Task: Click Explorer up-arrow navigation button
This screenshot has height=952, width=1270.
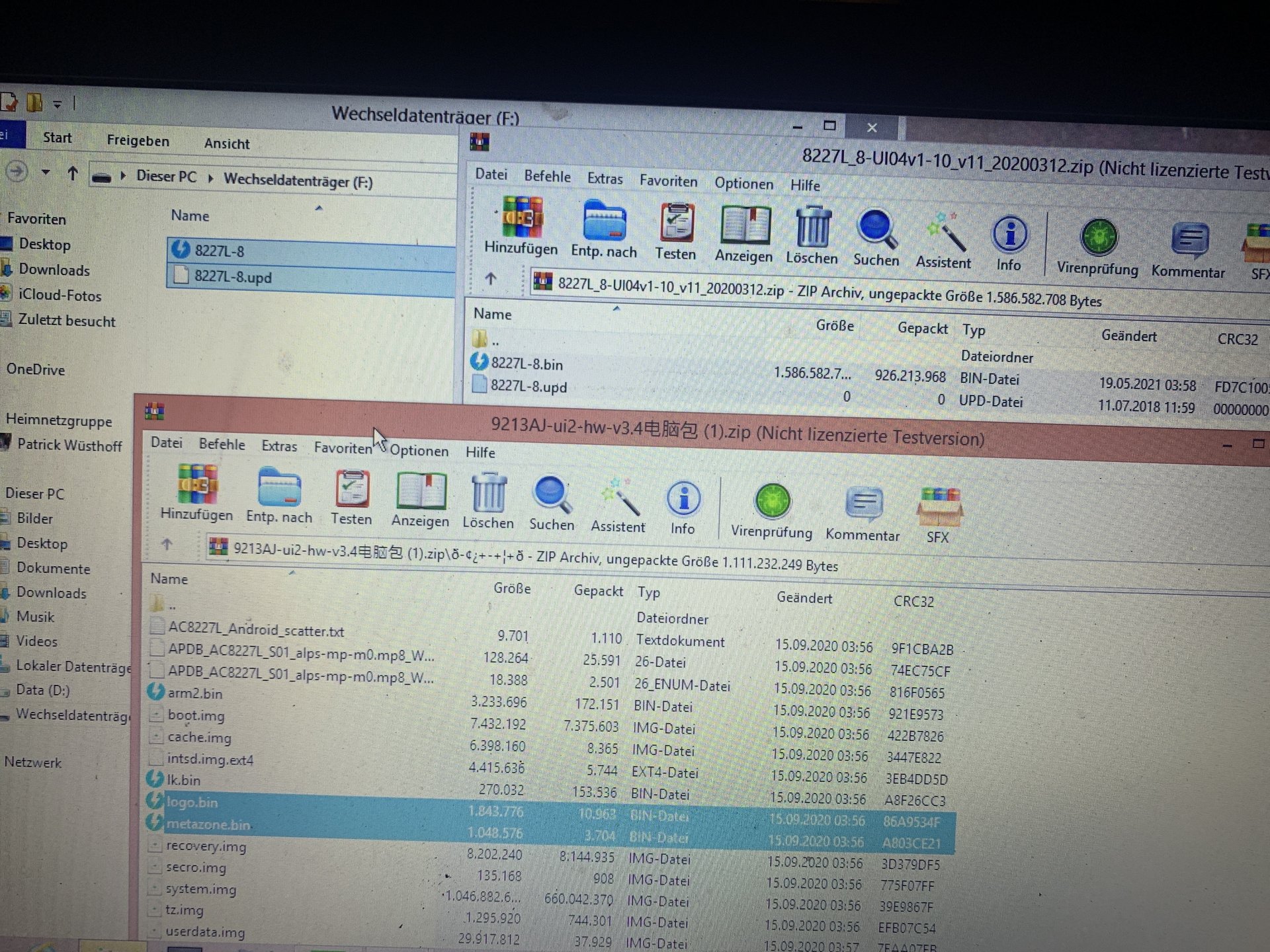Action: (x=73, y=174)
